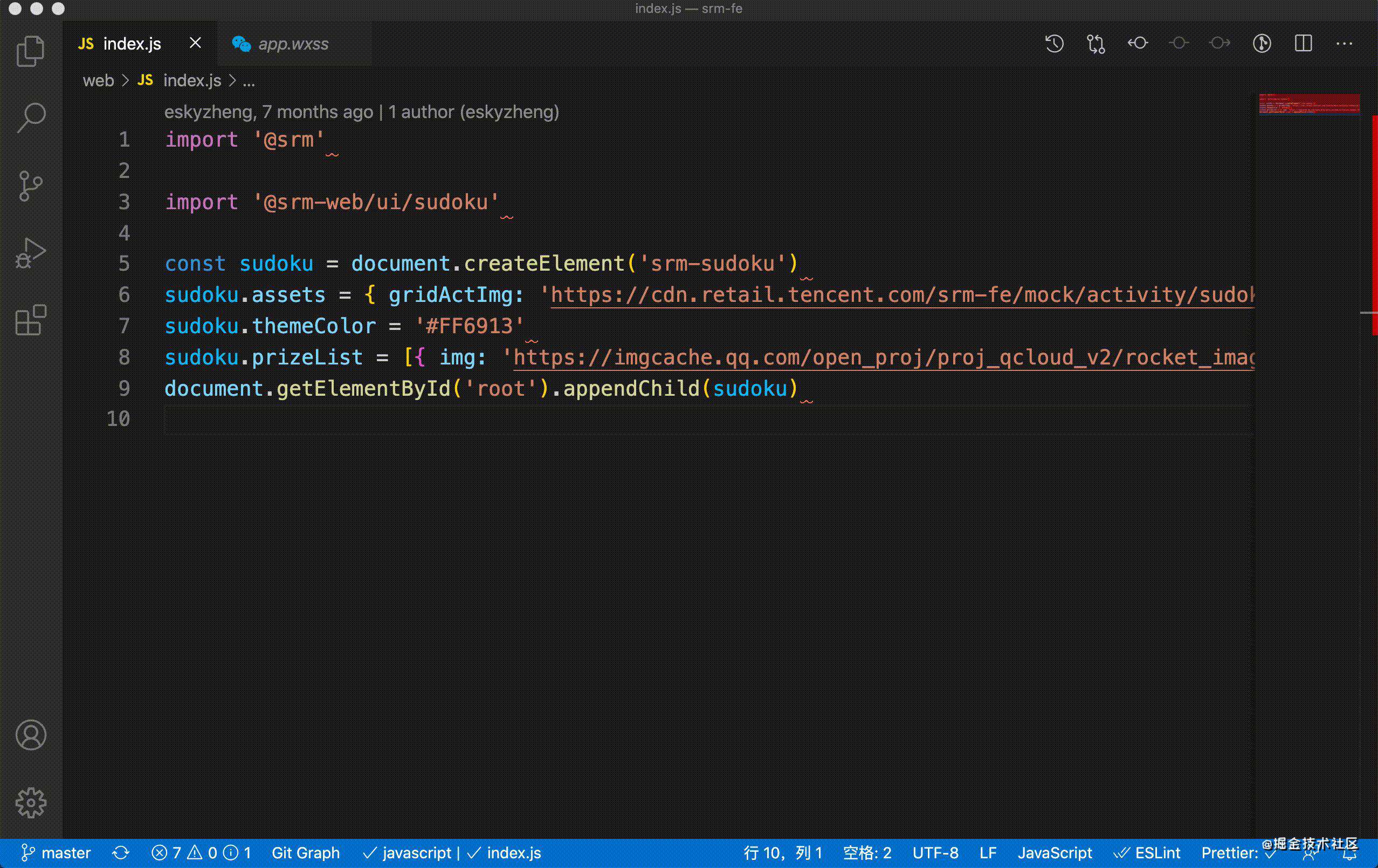Open the Search view in activity bar
Viewport: 1378px width, 868px height.
tap(31, 118)
